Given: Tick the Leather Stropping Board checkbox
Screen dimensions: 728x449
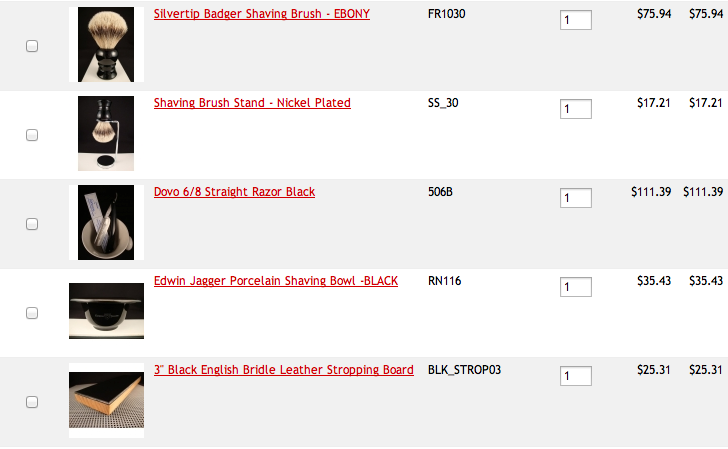Looking at the screenshot, I should pos(32,402).
